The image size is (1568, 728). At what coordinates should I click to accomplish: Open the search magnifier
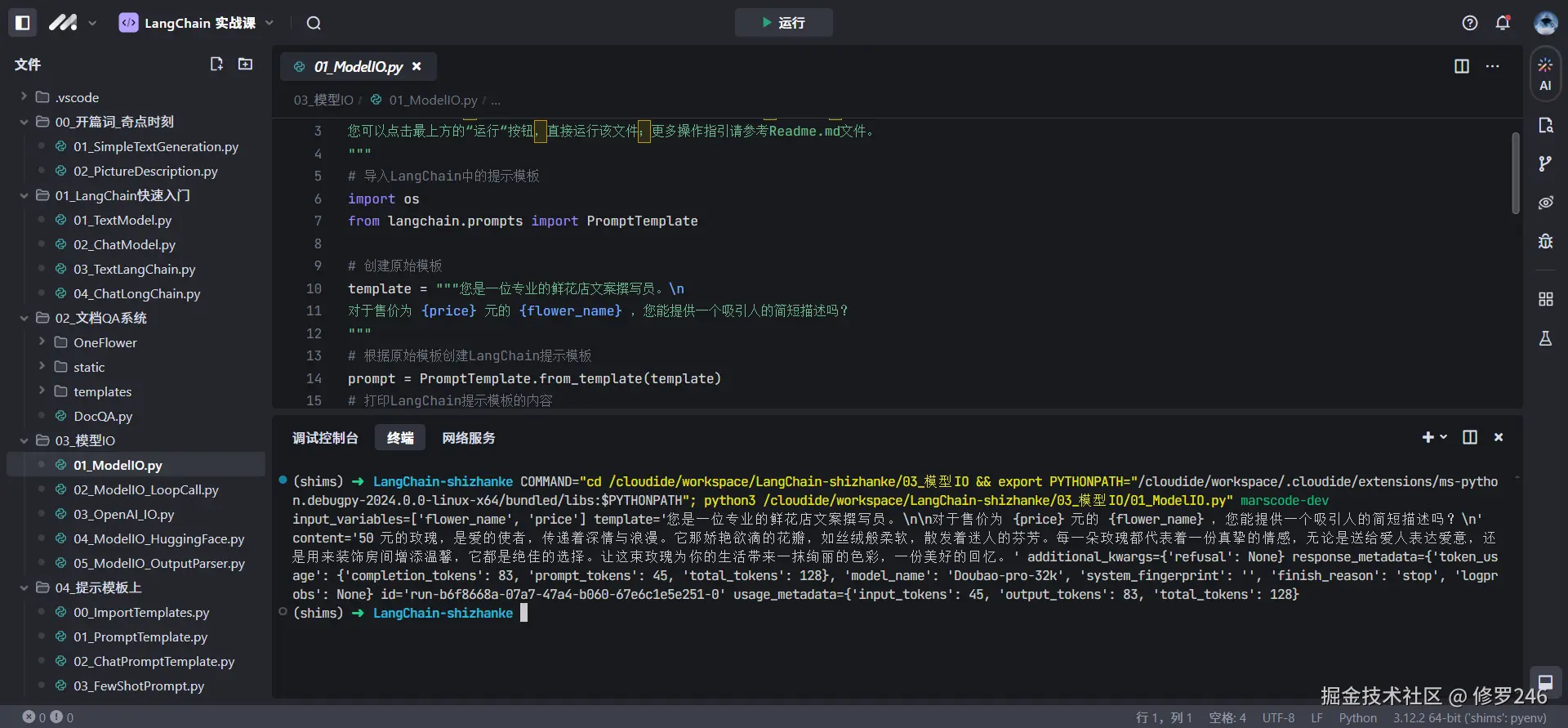(x=314, y=23)
